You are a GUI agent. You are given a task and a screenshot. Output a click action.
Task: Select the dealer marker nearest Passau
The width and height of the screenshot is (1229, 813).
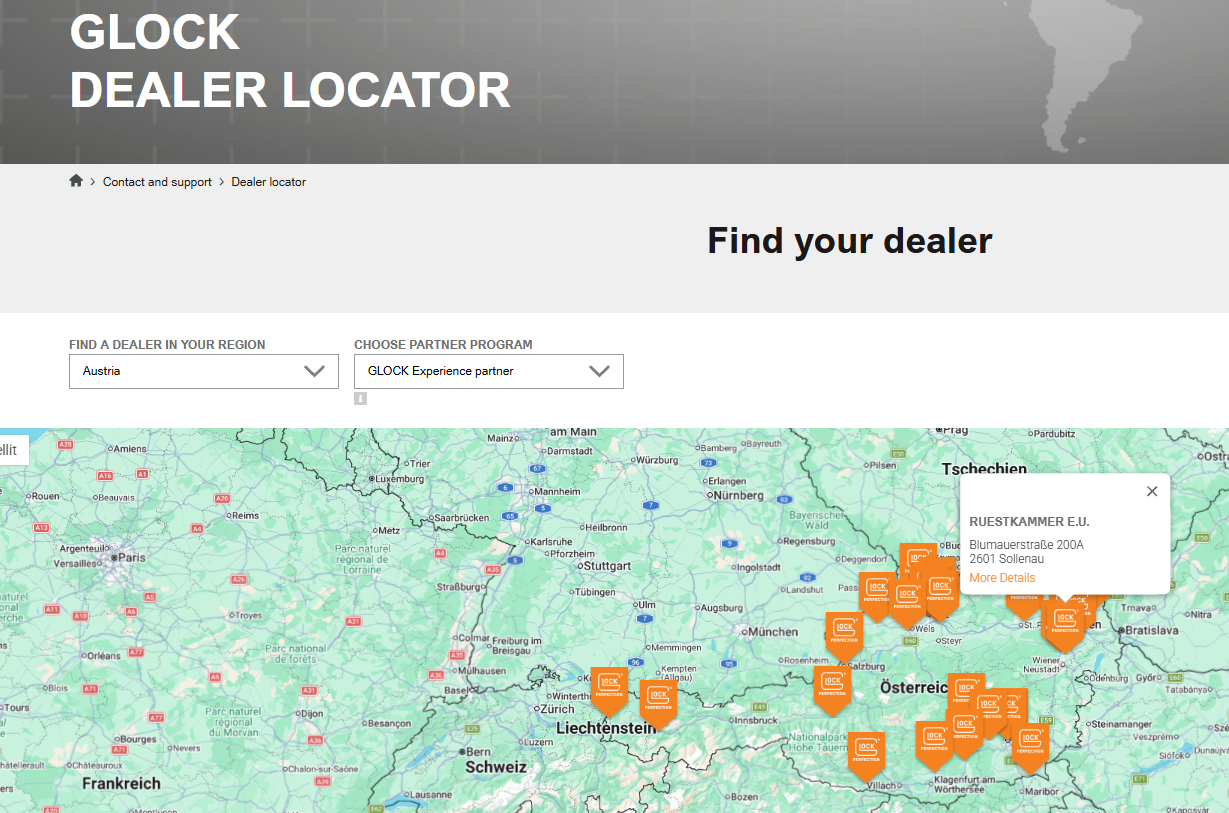tap(877, 595)
